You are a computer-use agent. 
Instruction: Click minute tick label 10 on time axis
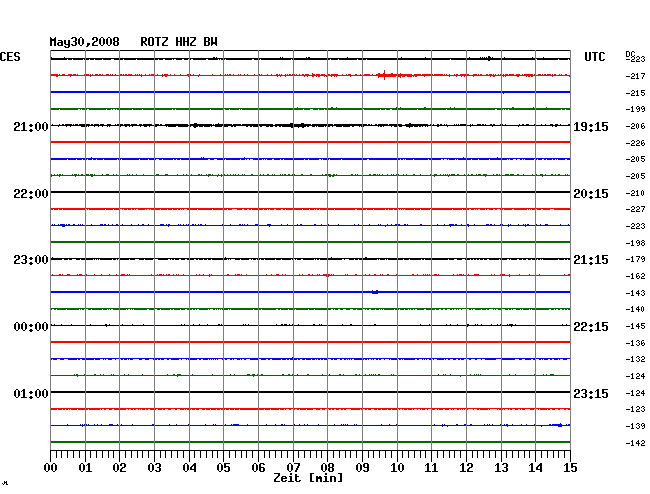coord(397,468)
